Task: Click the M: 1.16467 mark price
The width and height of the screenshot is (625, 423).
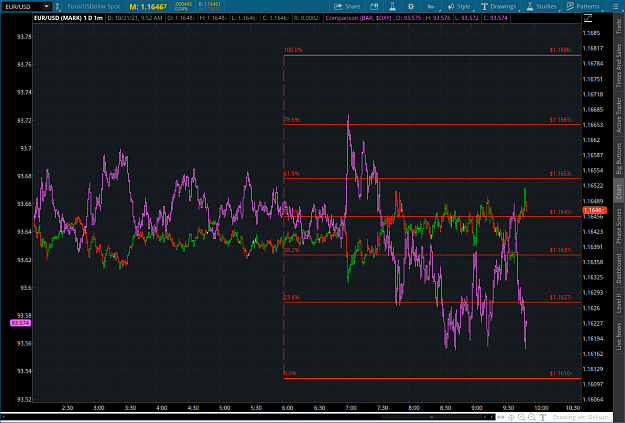Action: tap(148, 7)
